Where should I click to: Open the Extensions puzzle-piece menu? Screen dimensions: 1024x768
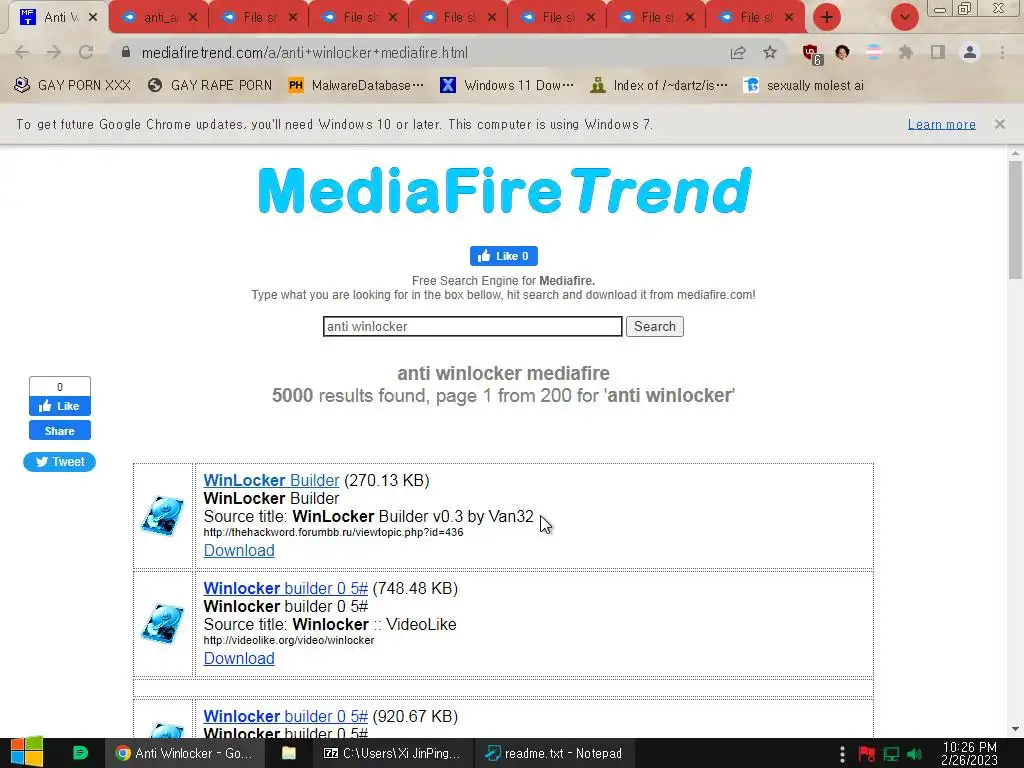pyautogui.click(x=906, y=53)
